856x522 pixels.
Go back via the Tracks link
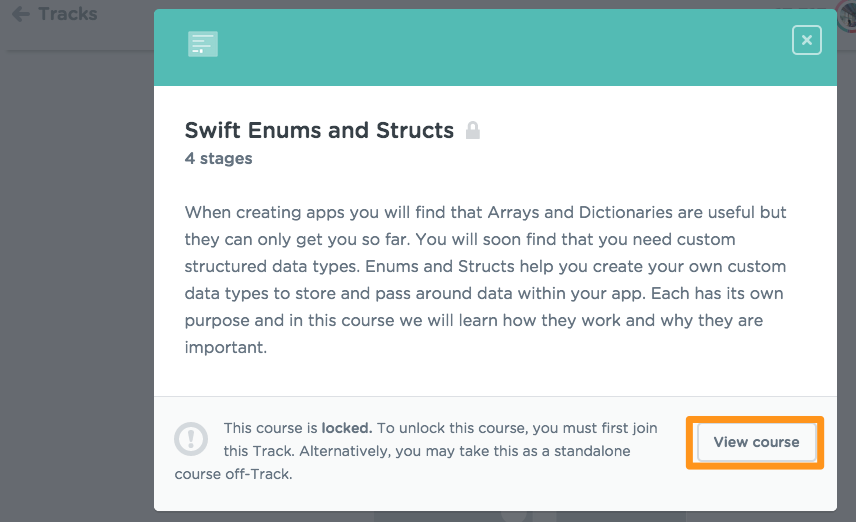coord(67,15)
